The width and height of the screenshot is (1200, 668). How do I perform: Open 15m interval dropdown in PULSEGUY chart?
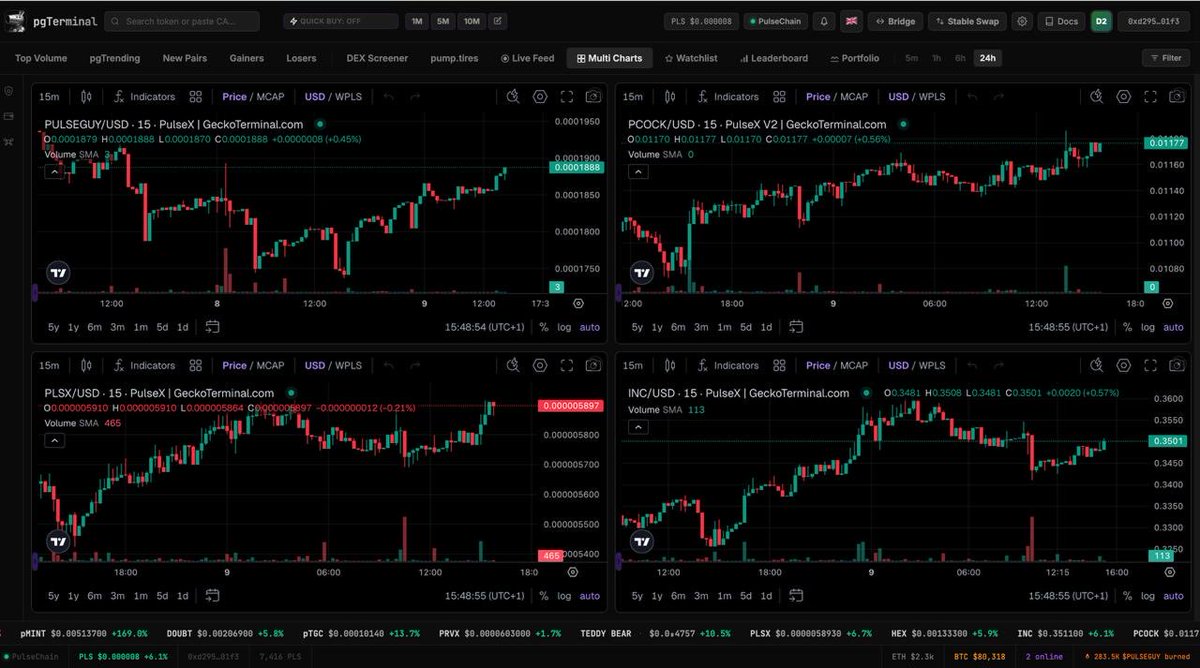click(x=48, y=97)
